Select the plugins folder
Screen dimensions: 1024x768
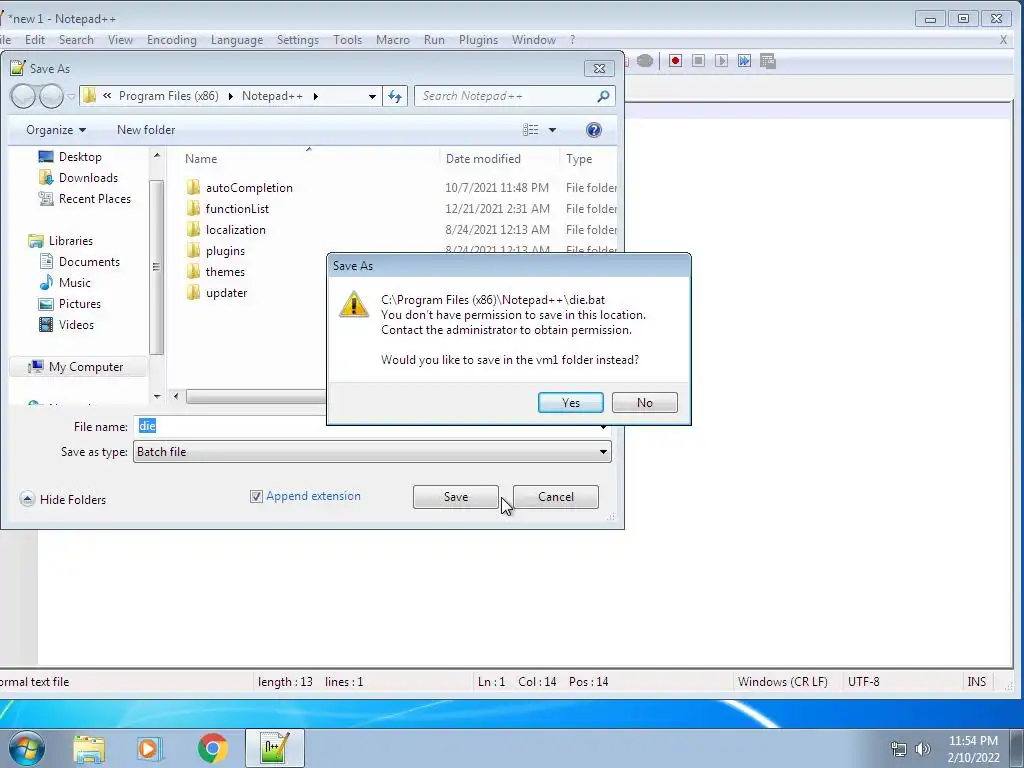click(225, 251)
